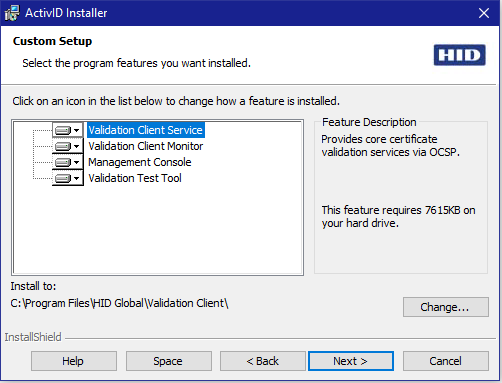Go back with the < Back button

(263, 361)
